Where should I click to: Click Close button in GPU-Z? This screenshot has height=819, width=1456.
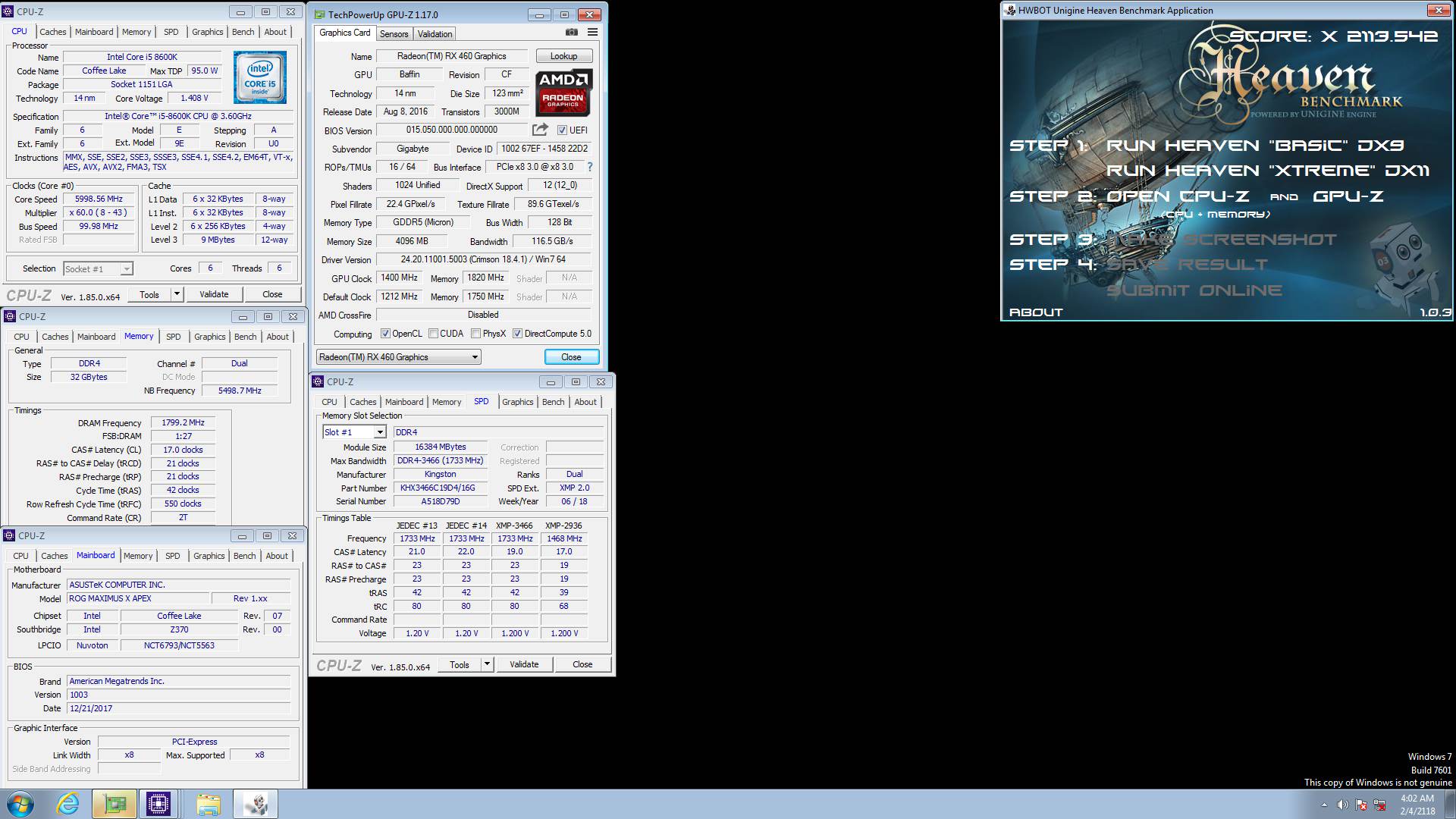click(x=571, y=357)
